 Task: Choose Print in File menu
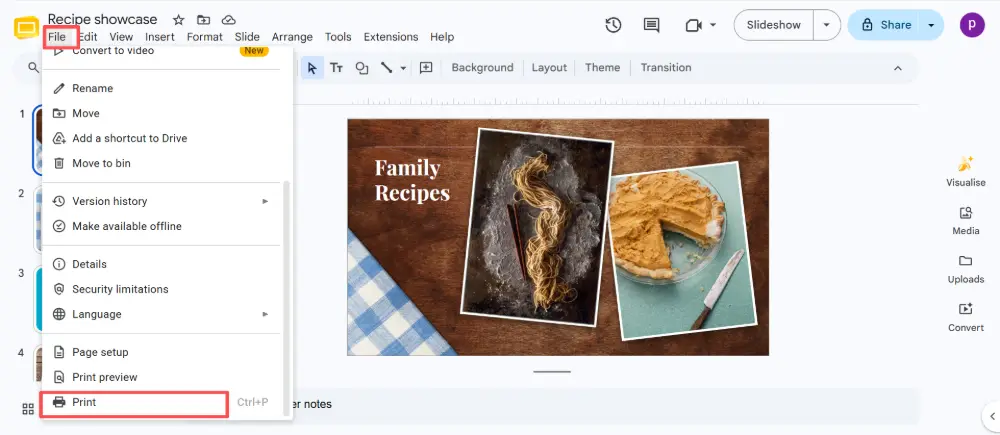pyautogui.click(x=161, y=402)
